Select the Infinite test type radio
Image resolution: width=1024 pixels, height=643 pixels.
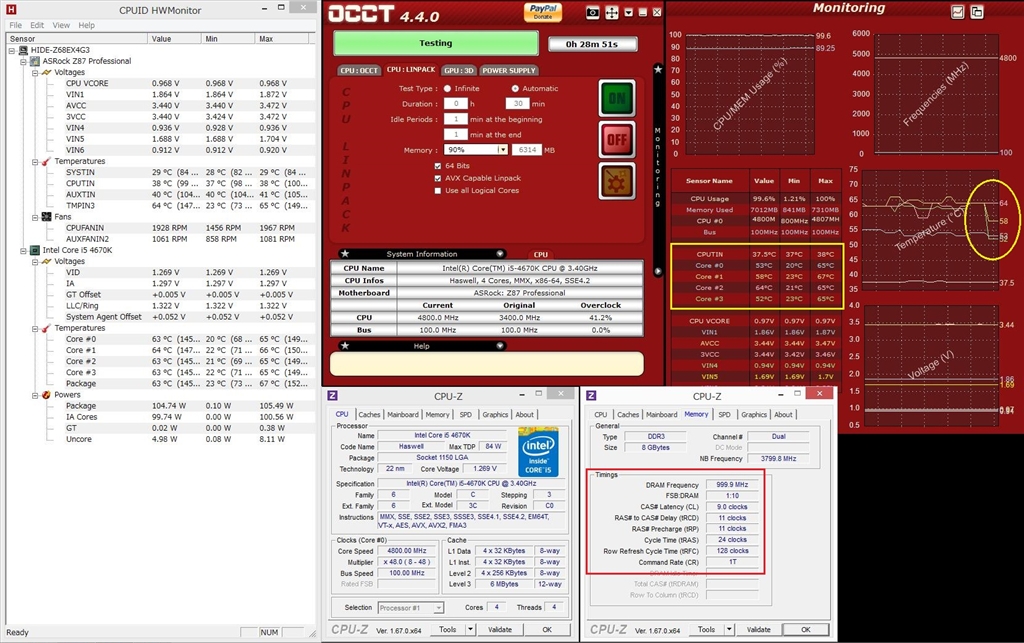coord(447,89)
